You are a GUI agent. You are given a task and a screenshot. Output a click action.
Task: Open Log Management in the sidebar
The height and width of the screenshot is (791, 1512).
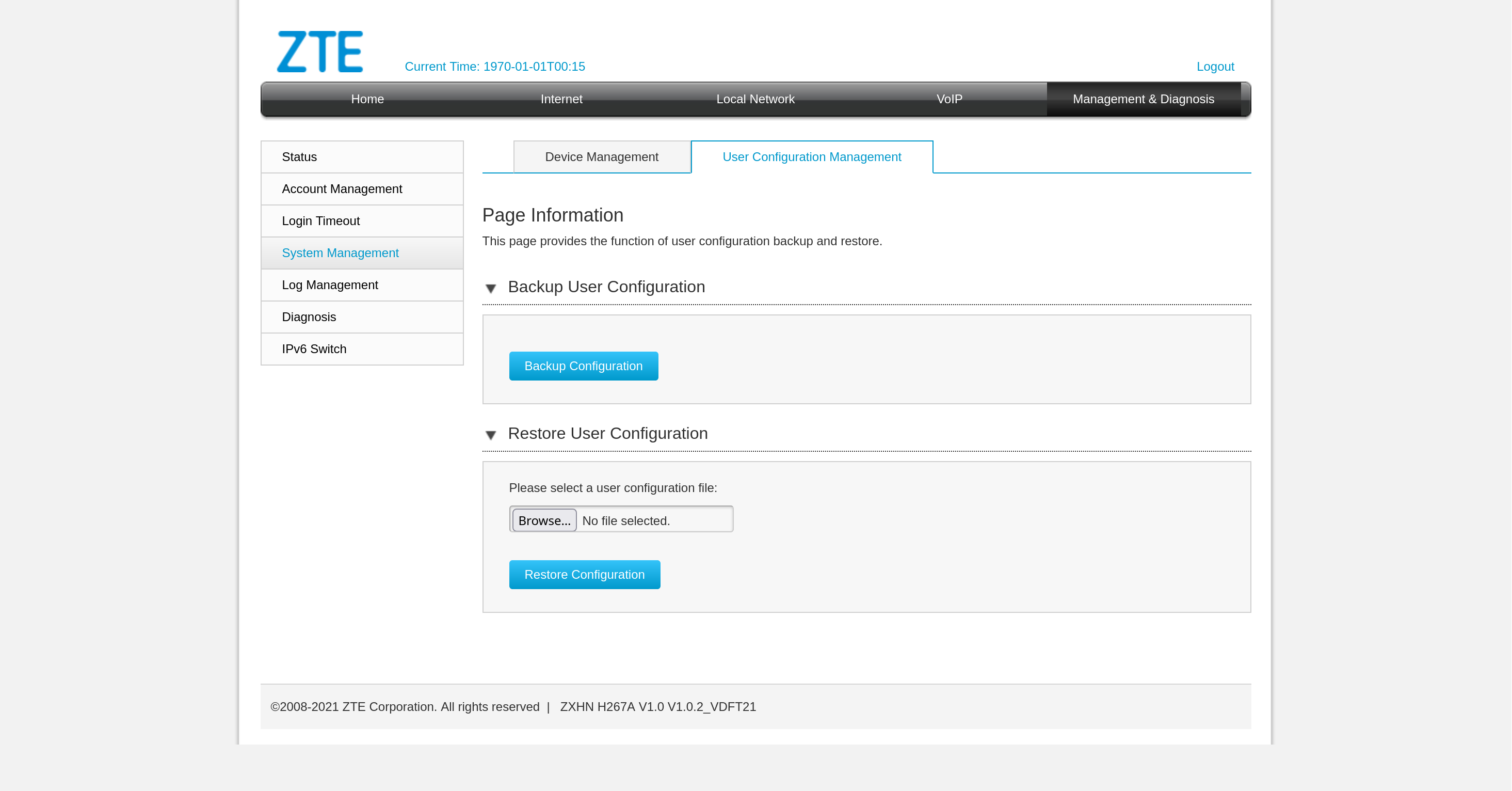330,285
